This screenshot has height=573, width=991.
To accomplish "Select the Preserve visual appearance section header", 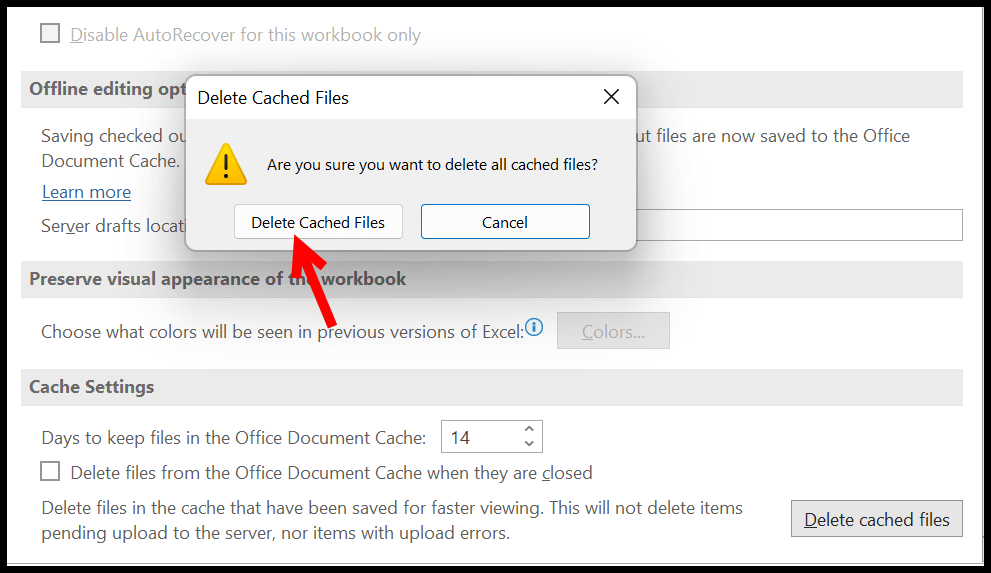I will click(x=492, y=279).
